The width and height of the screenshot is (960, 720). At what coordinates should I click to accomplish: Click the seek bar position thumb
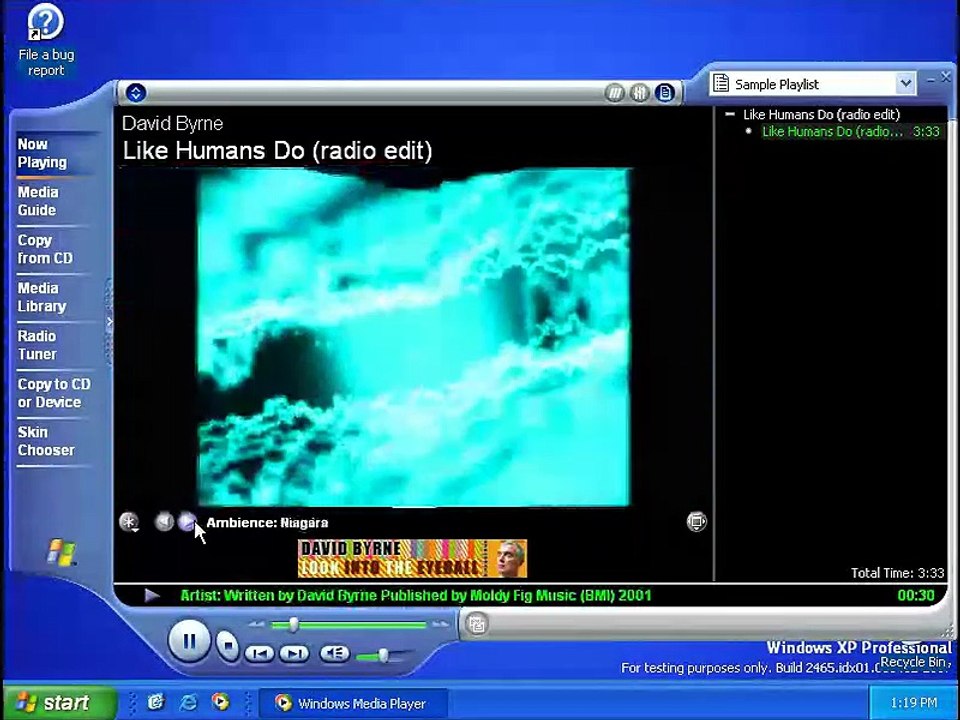[294, 624]
